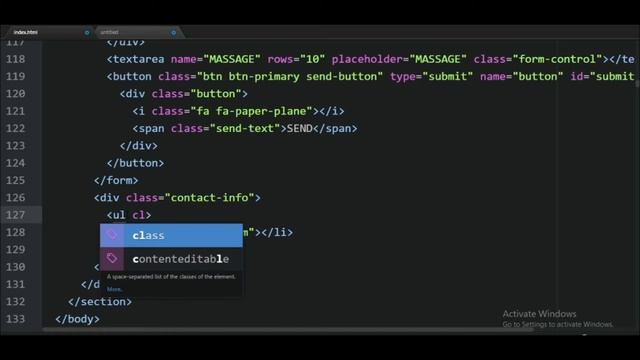Screen dimensions: 640x360
Task: Click the tag icon beside 'contenteditable' suggestion
Action: (x=112, y=259)
